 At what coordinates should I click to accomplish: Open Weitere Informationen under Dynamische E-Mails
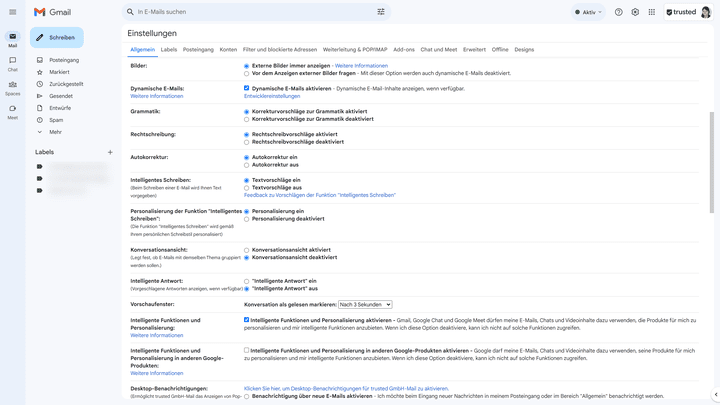point(157,96)
